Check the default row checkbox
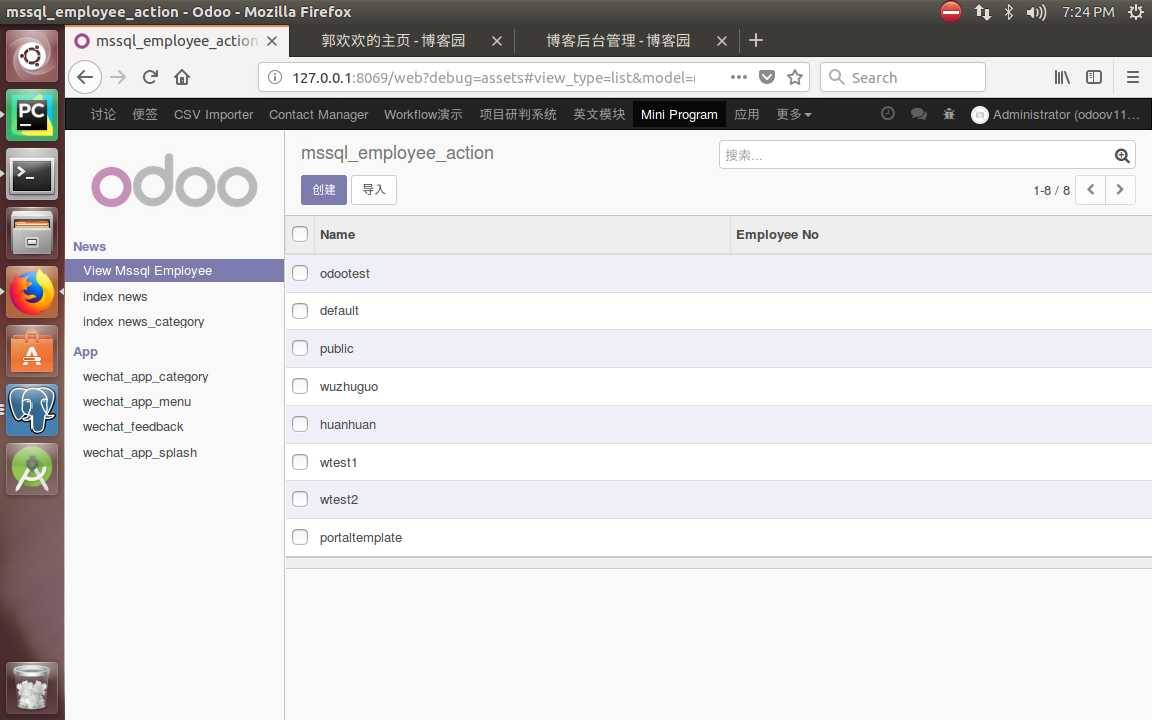The image size is (1152, 720). point(300,311)
